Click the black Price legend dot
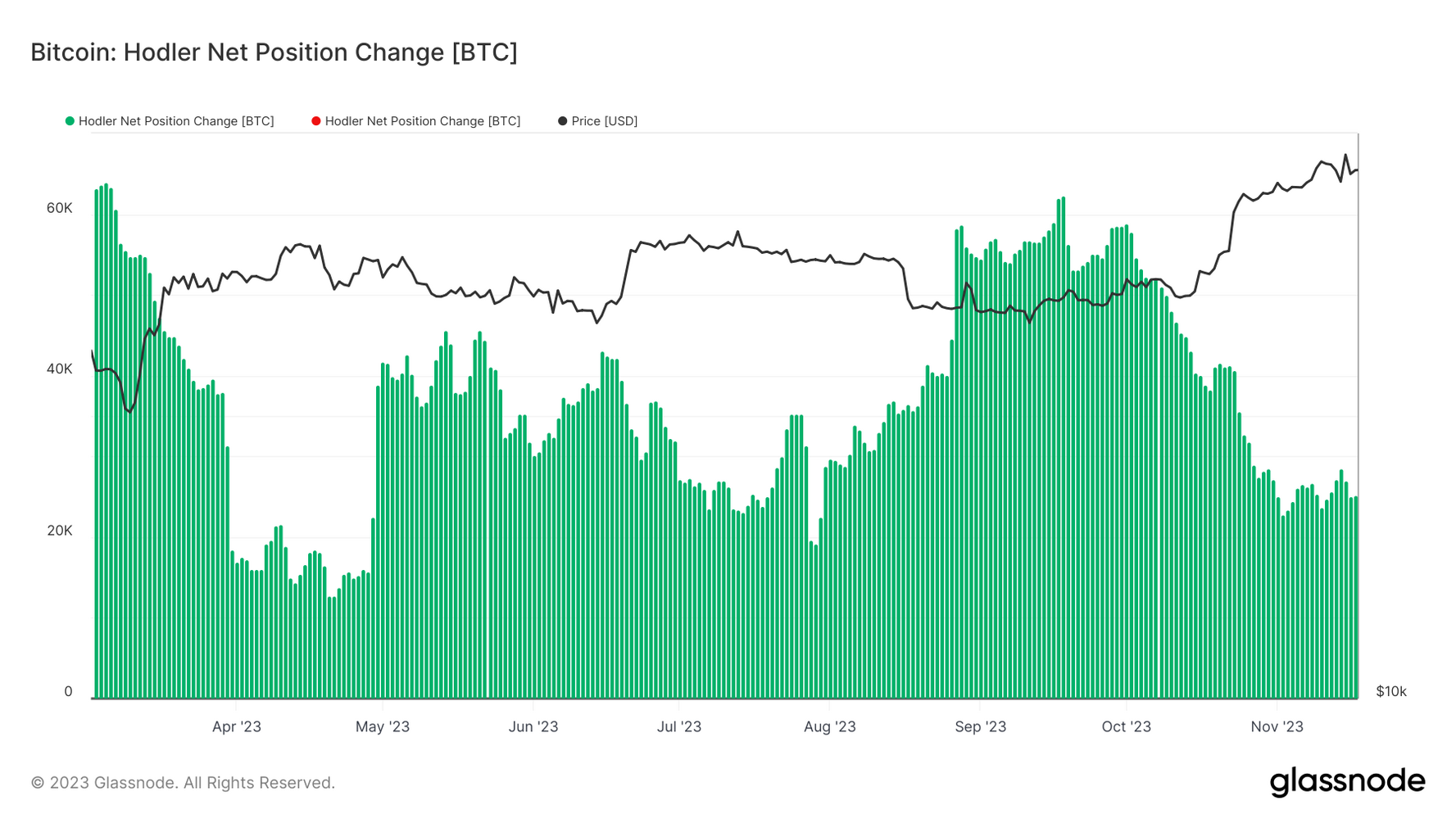The image size is (1456, 819). (x=562, y=121)
